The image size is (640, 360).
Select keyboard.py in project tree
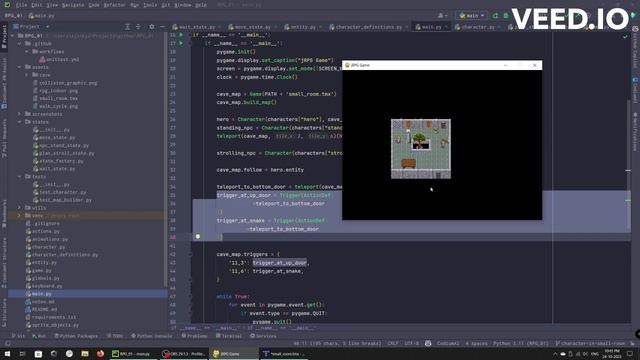pos(44,286)
